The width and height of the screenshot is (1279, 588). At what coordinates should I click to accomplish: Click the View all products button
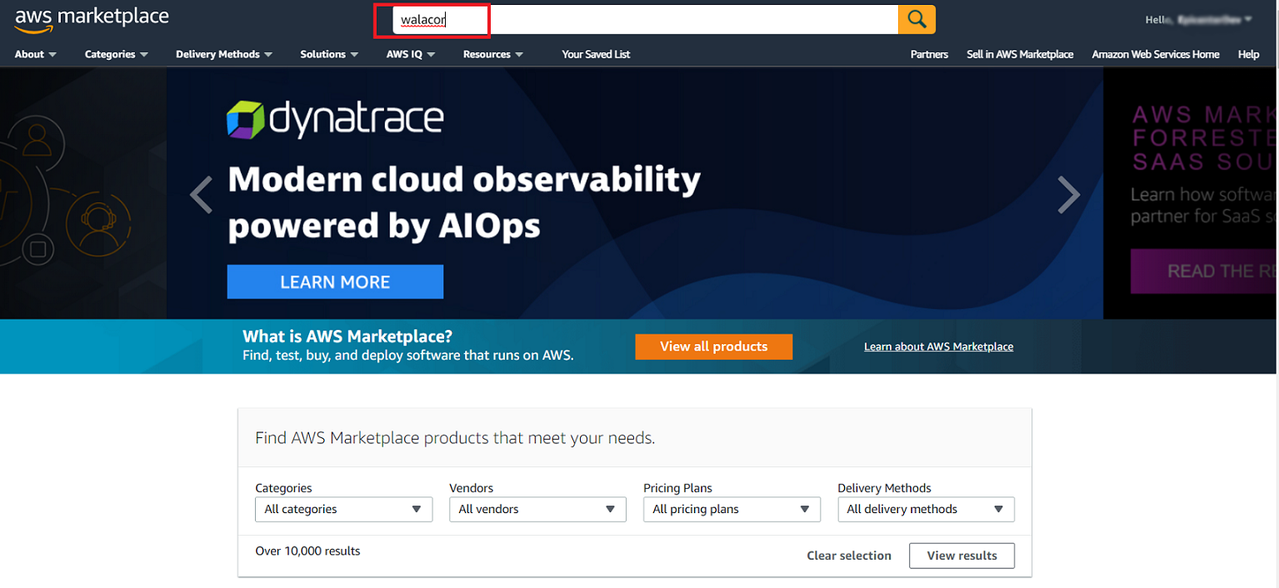714,346
